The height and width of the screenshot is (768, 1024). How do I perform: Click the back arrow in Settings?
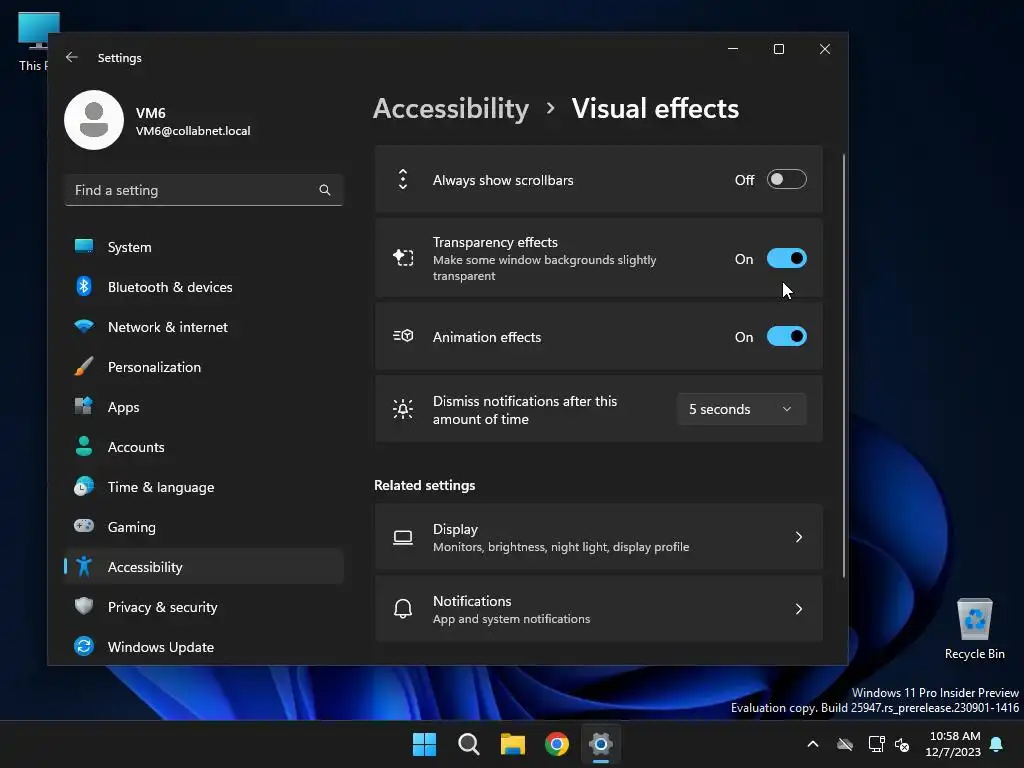(x=72, y=57)
